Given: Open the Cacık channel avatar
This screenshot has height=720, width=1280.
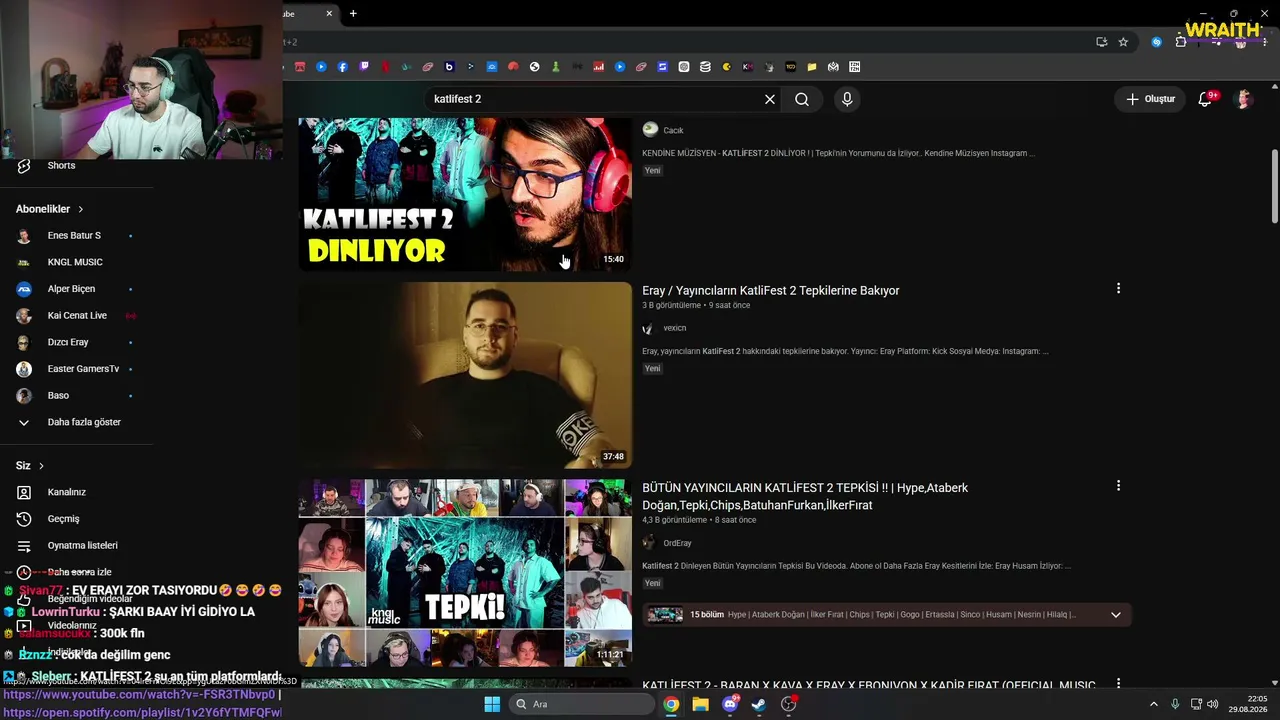Looking at the screenshot, I should [650, 130].
